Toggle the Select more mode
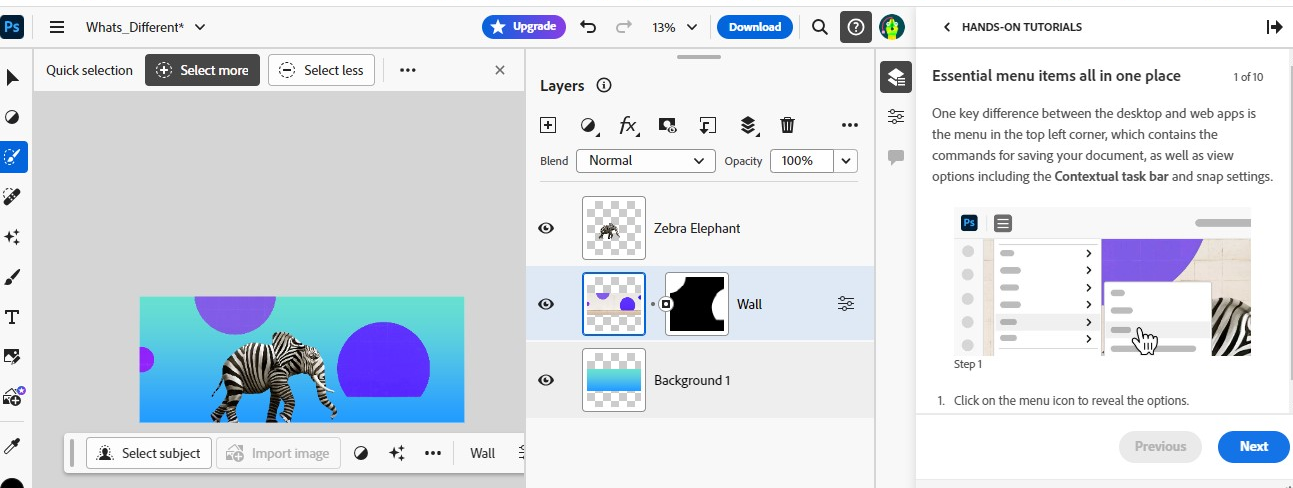The image size is (1293, 488). pyautogui.click(x=203, y=70)
